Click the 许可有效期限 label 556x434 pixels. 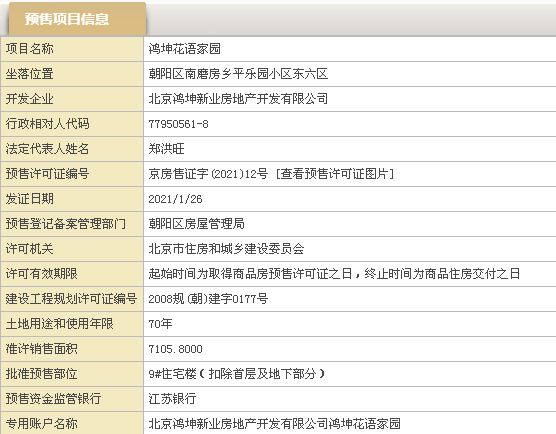pyautogui.click(x=41, y=274)
